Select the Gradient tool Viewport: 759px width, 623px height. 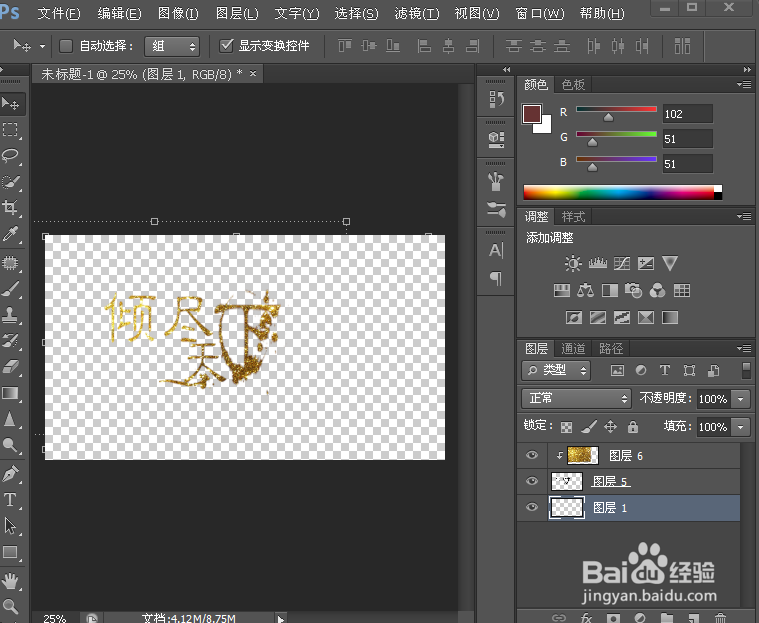click(x=10, y=393)
